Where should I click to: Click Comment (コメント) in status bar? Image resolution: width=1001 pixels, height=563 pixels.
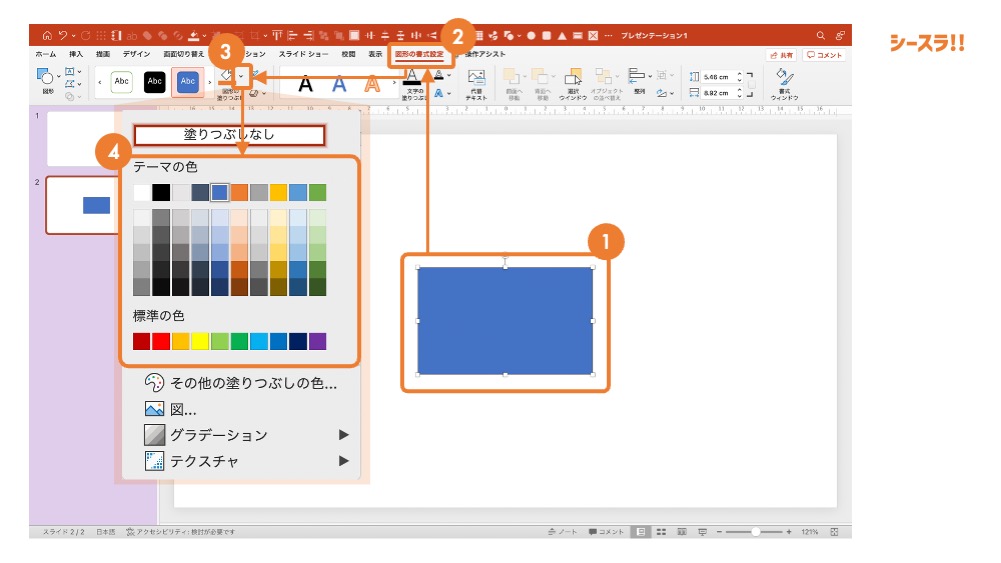point(606,532)
